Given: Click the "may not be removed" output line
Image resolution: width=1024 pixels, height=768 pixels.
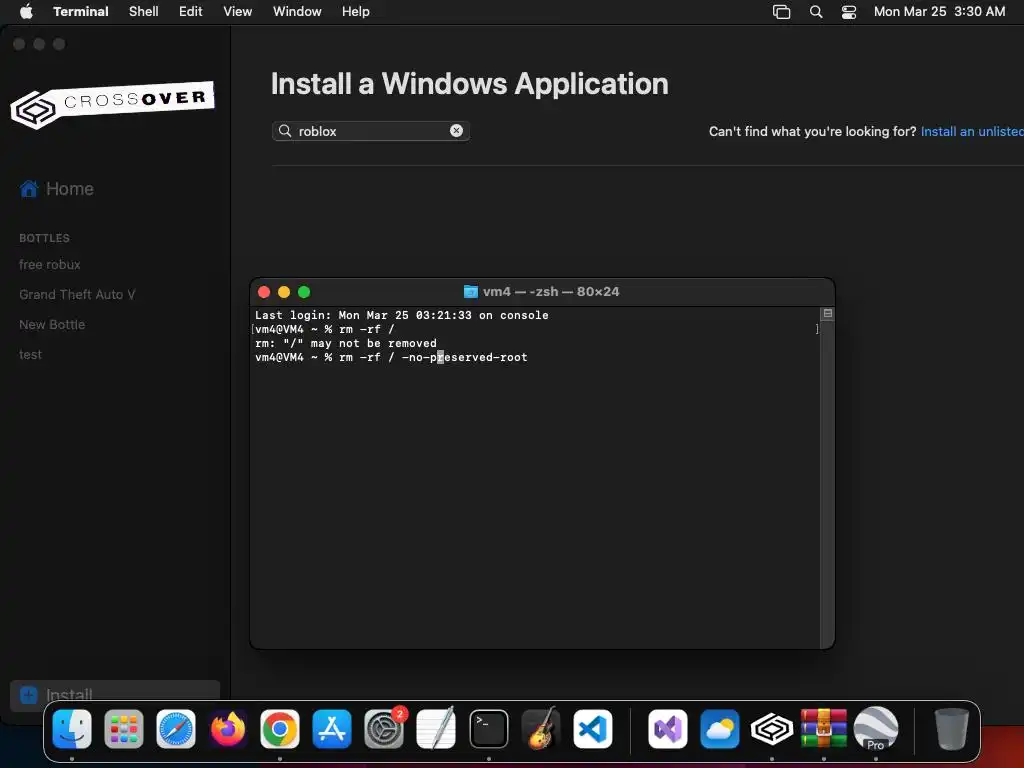Looking at the screenshot, I should [x=345, y=344].
